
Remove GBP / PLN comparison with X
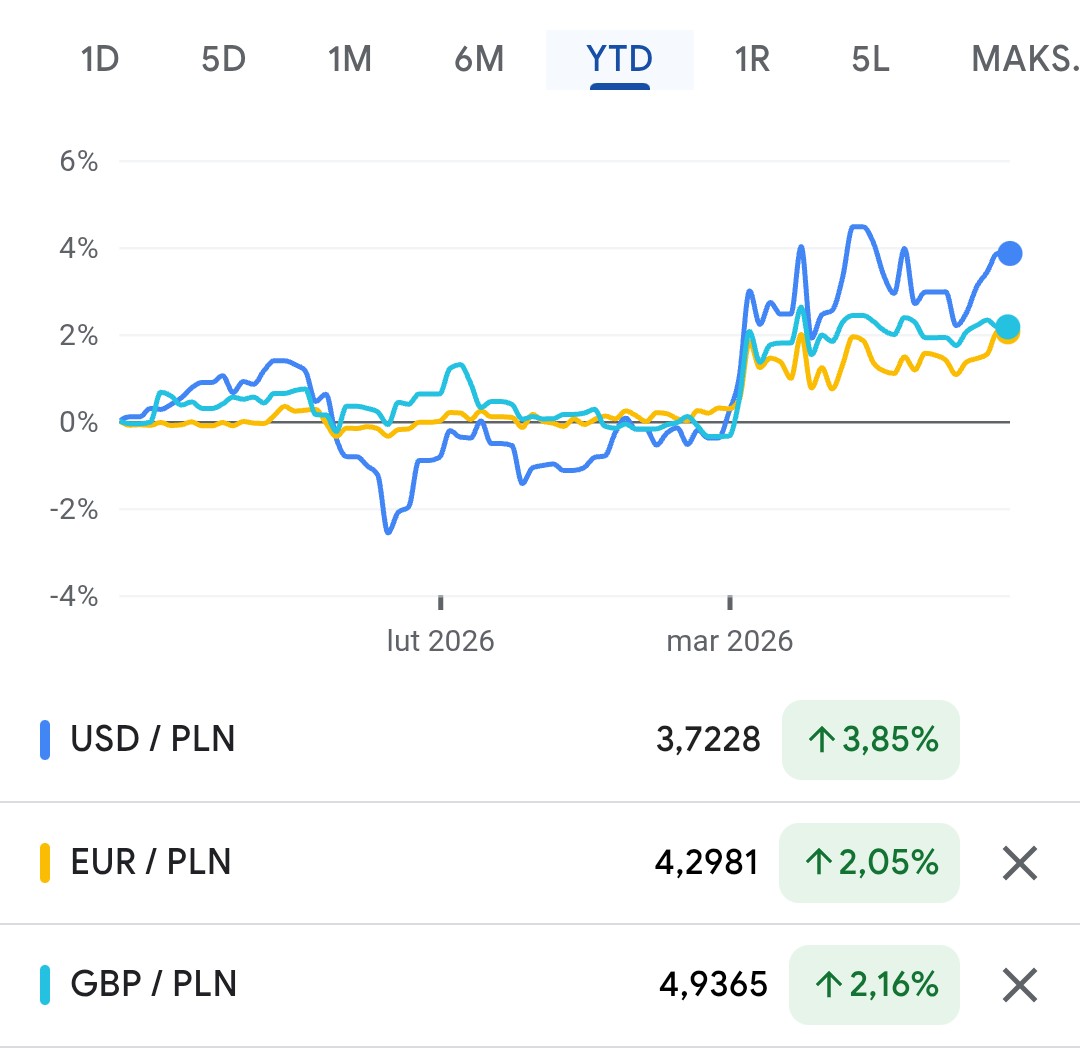point(1019,985)
